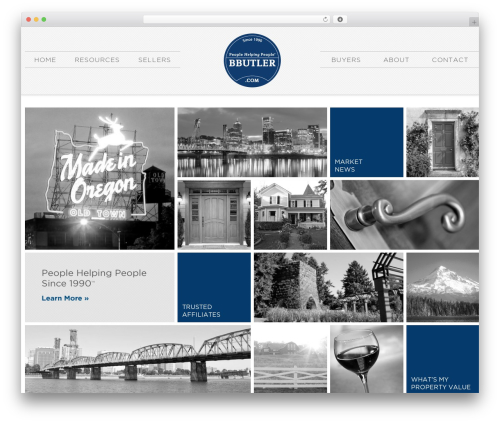Viewport: 500px width, 423px height.
Task: Open the HOME menu item
Action: click(45, 60)
